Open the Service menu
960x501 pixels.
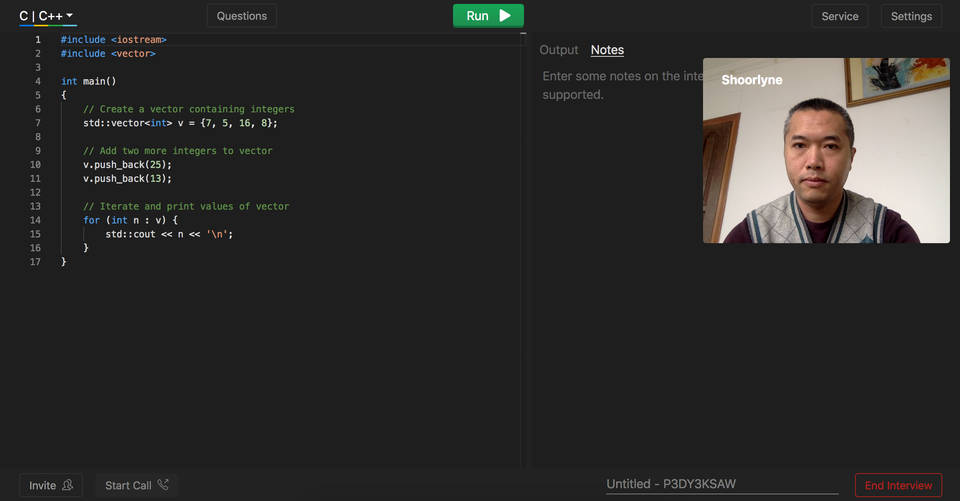pos(839,16)
